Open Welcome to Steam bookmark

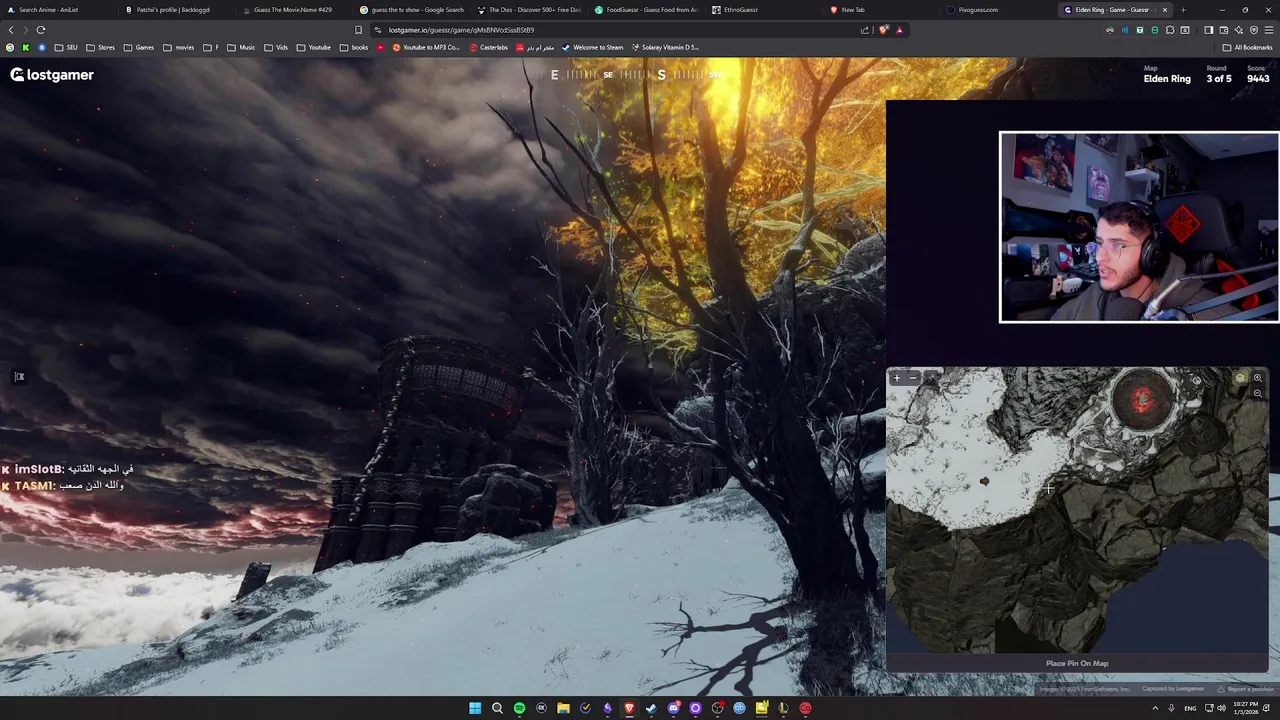(x=592, y=47)
